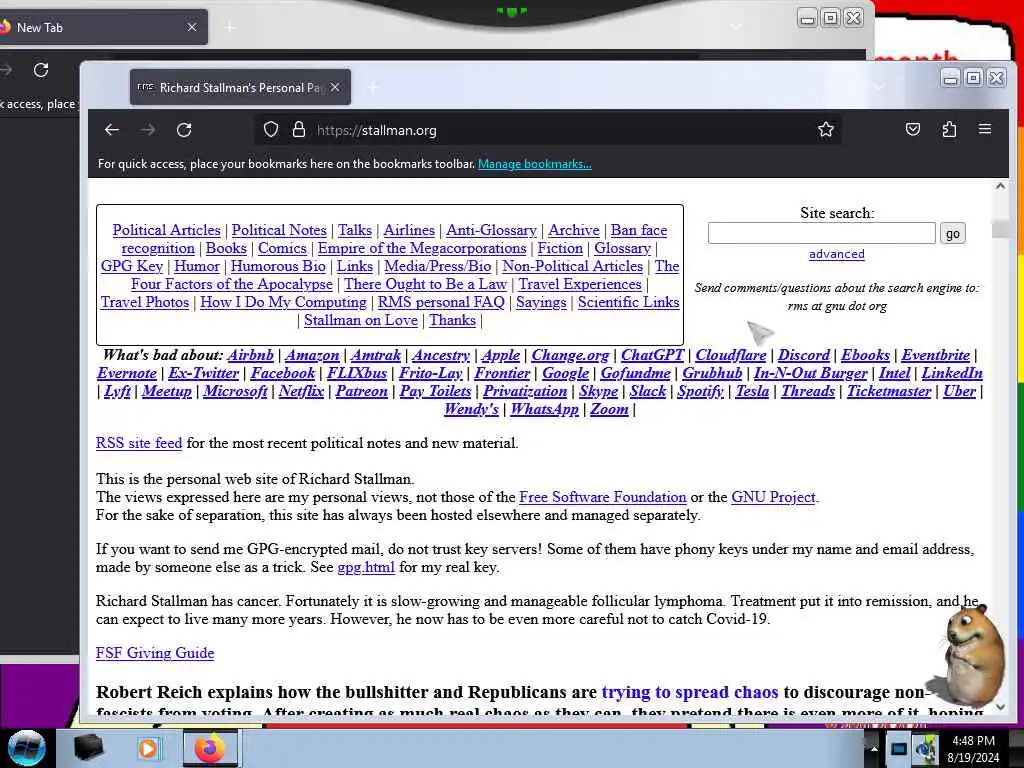
Task: Open What's bad about Microsoft
Action: click(235, 391)
